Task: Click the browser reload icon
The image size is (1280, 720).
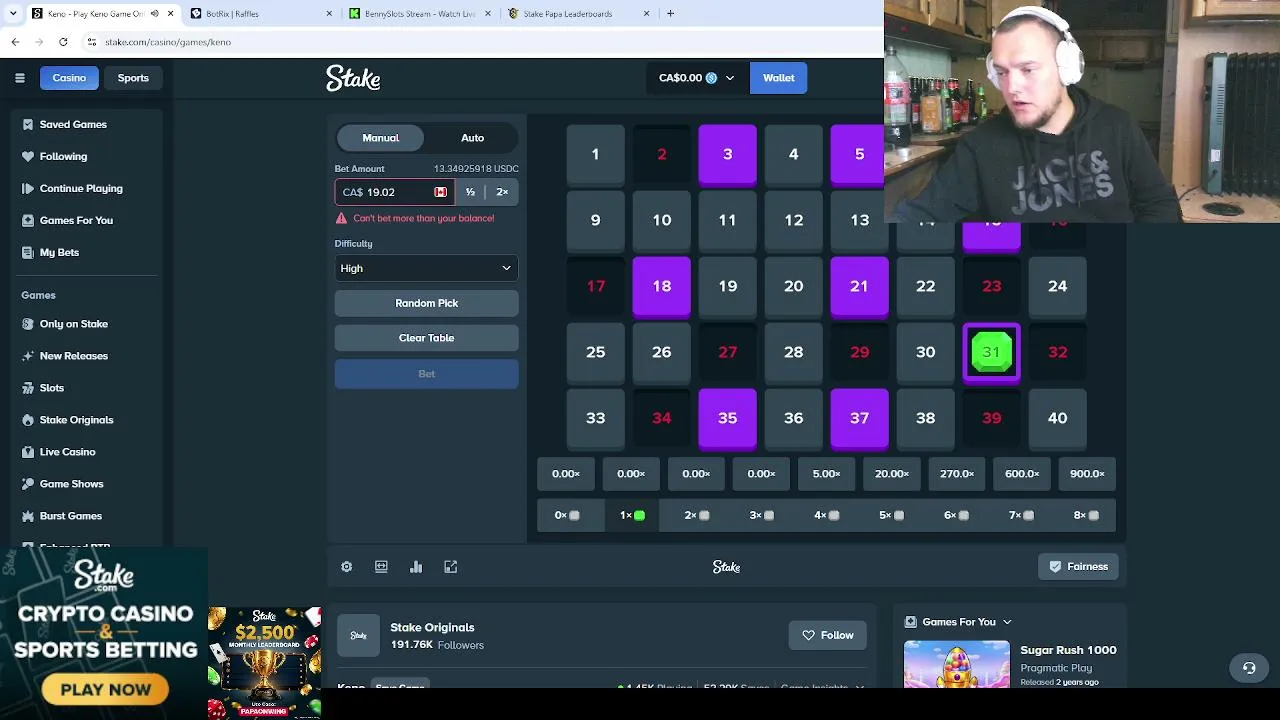Action: click(63, 42)
